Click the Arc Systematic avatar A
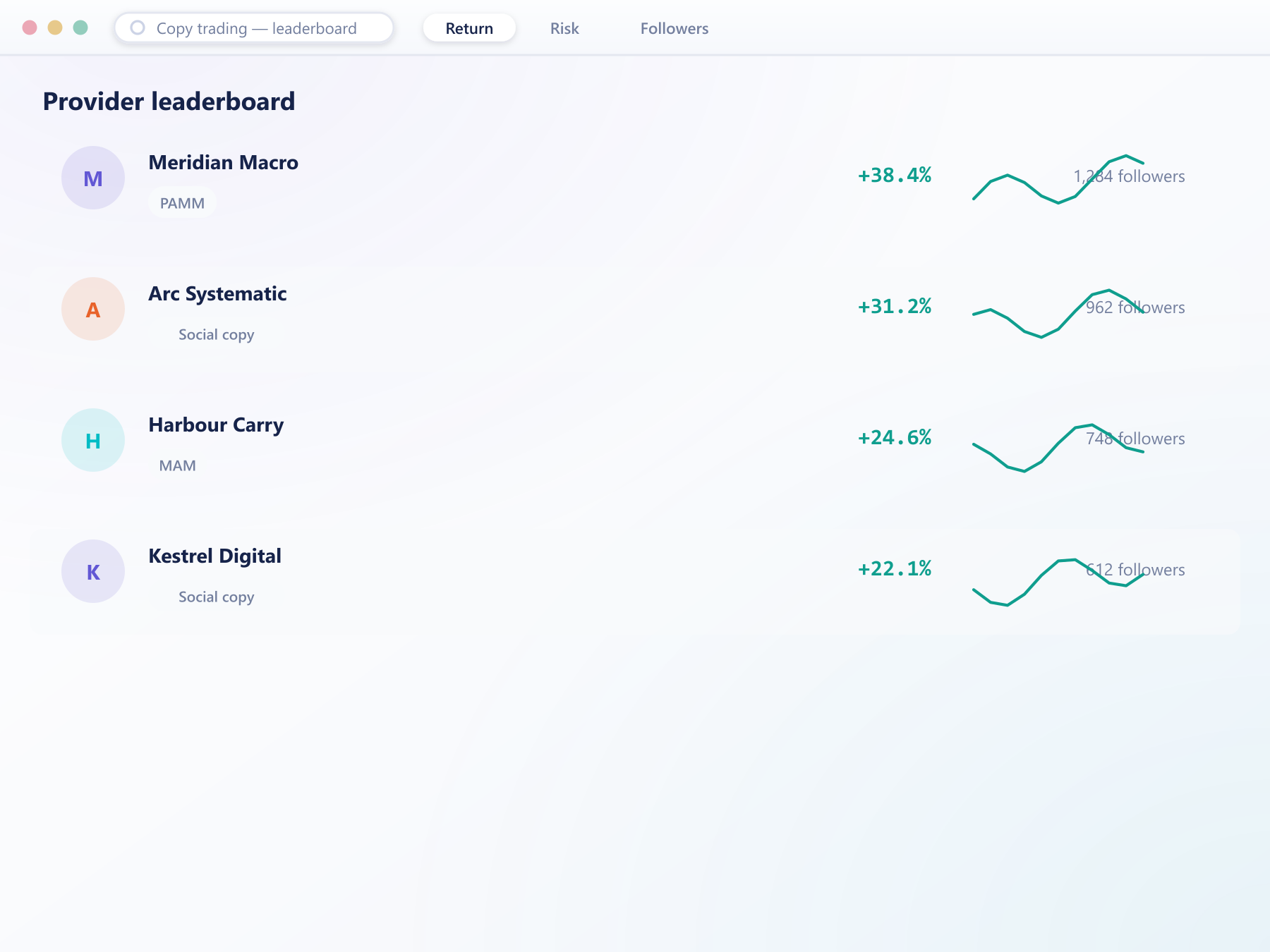This screenshot has width=1270, height=952. [93, 309]
